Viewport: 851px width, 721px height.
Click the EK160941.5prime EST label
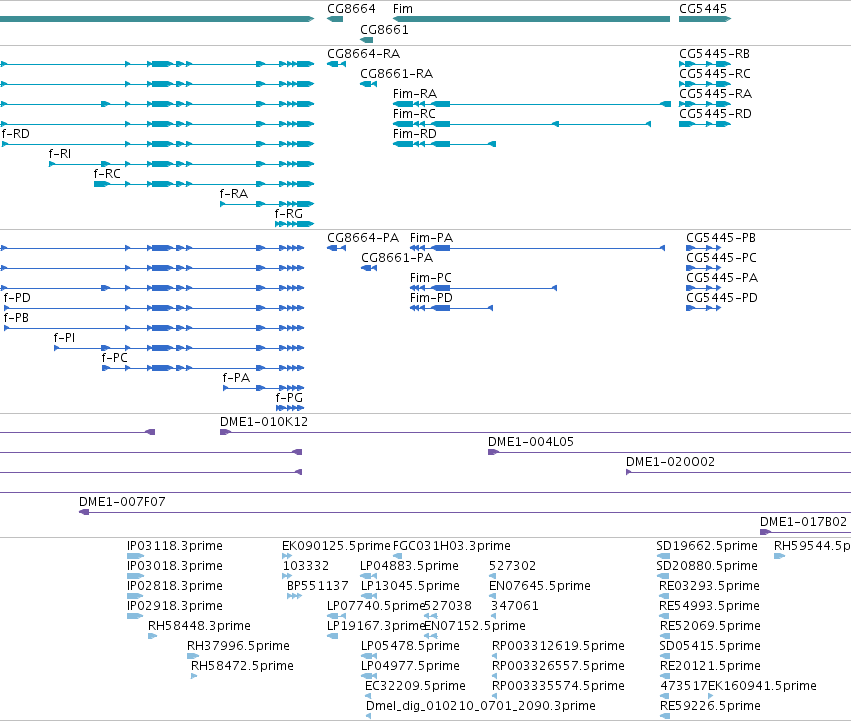tap(763, 687)
